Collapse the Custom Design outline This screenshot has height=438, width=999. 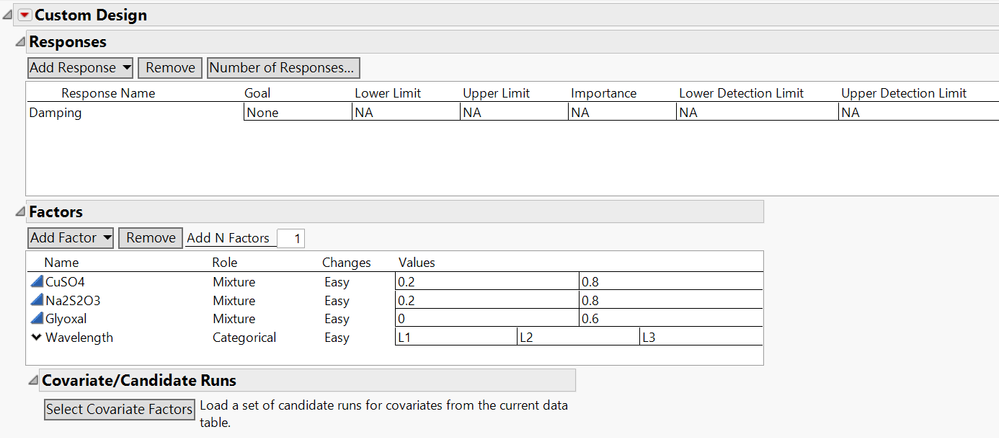point(7,15)
